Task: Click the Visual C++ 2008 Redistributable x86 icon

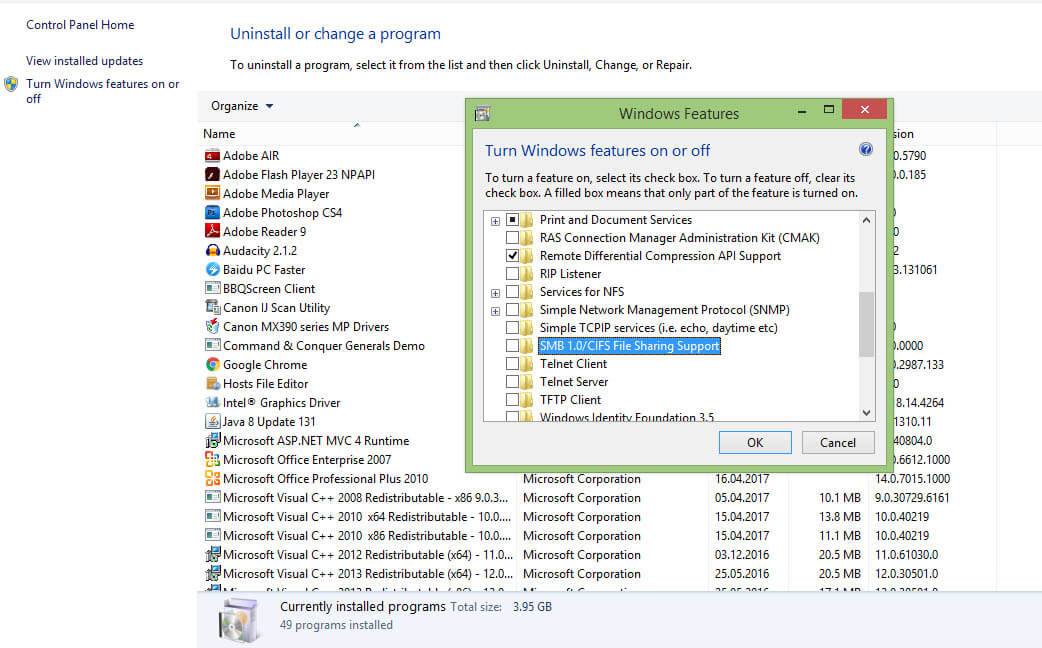Action: (212, 498)
